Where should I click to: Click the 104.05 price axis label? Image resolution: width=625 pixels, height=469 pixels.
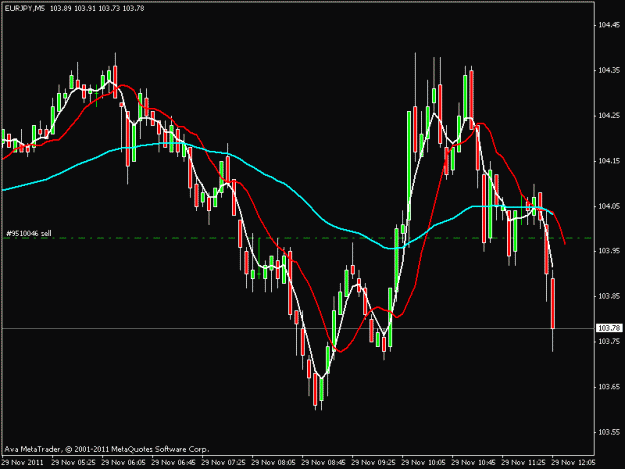click(x=609, y=206)
